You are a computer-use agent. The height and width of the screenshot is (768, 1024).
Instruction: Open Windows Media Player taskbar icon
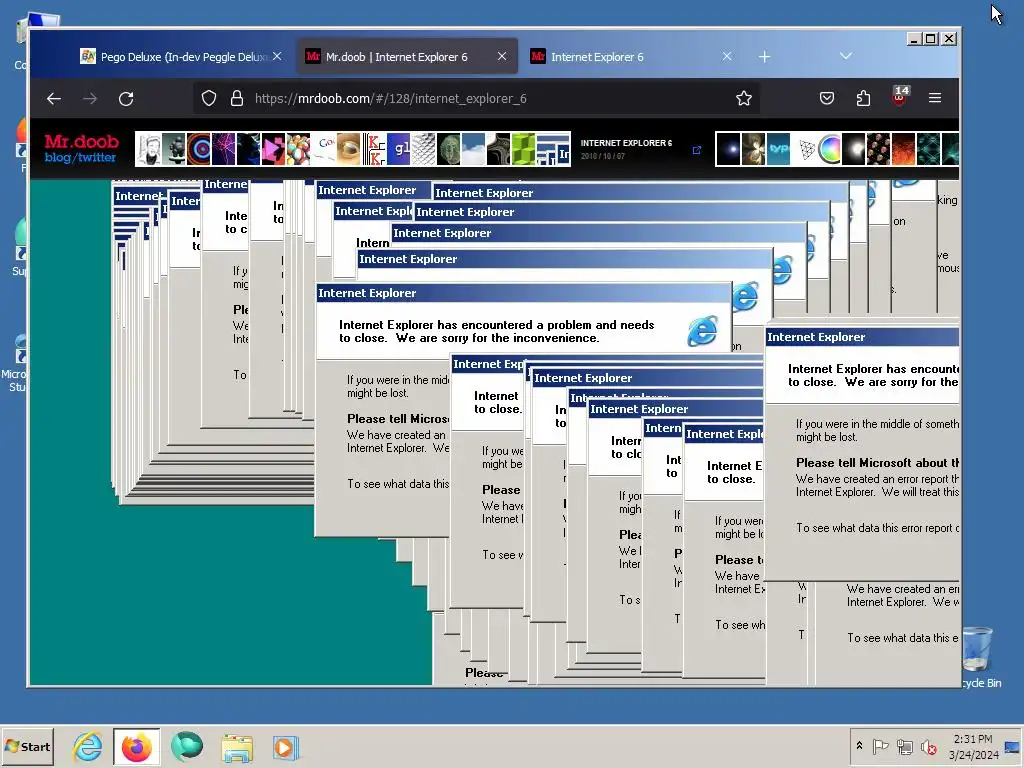(x=285, y=748)
